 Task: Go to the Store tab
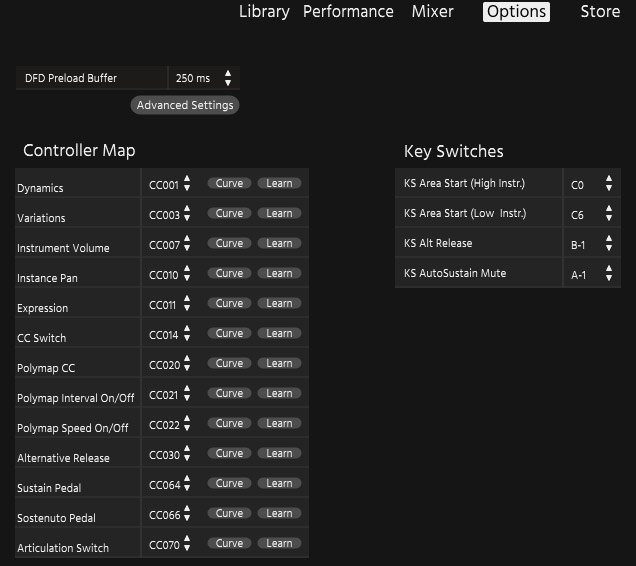point(600,12)
